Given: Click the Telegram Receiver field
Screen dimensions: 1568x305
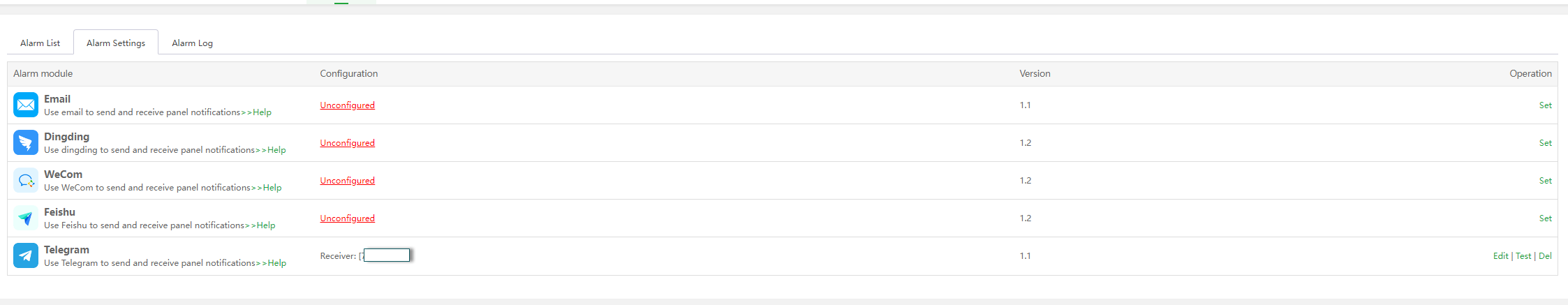Looking at the screenshot, I should (x=386, y=255).
